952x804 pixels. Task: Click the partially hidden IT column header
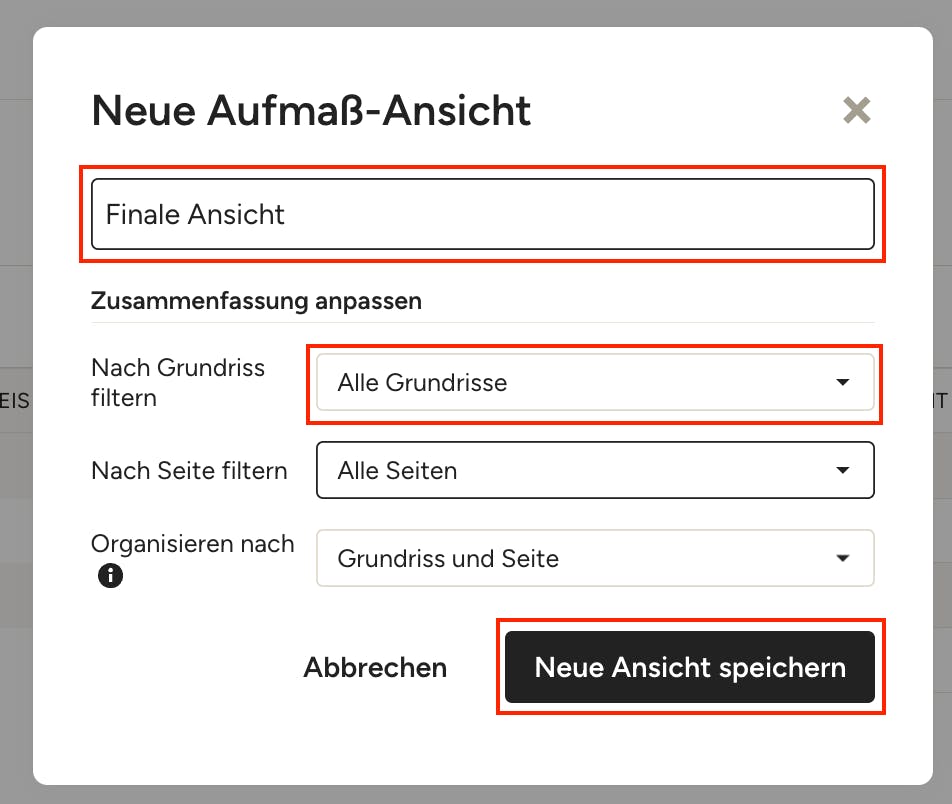[940, 401]
